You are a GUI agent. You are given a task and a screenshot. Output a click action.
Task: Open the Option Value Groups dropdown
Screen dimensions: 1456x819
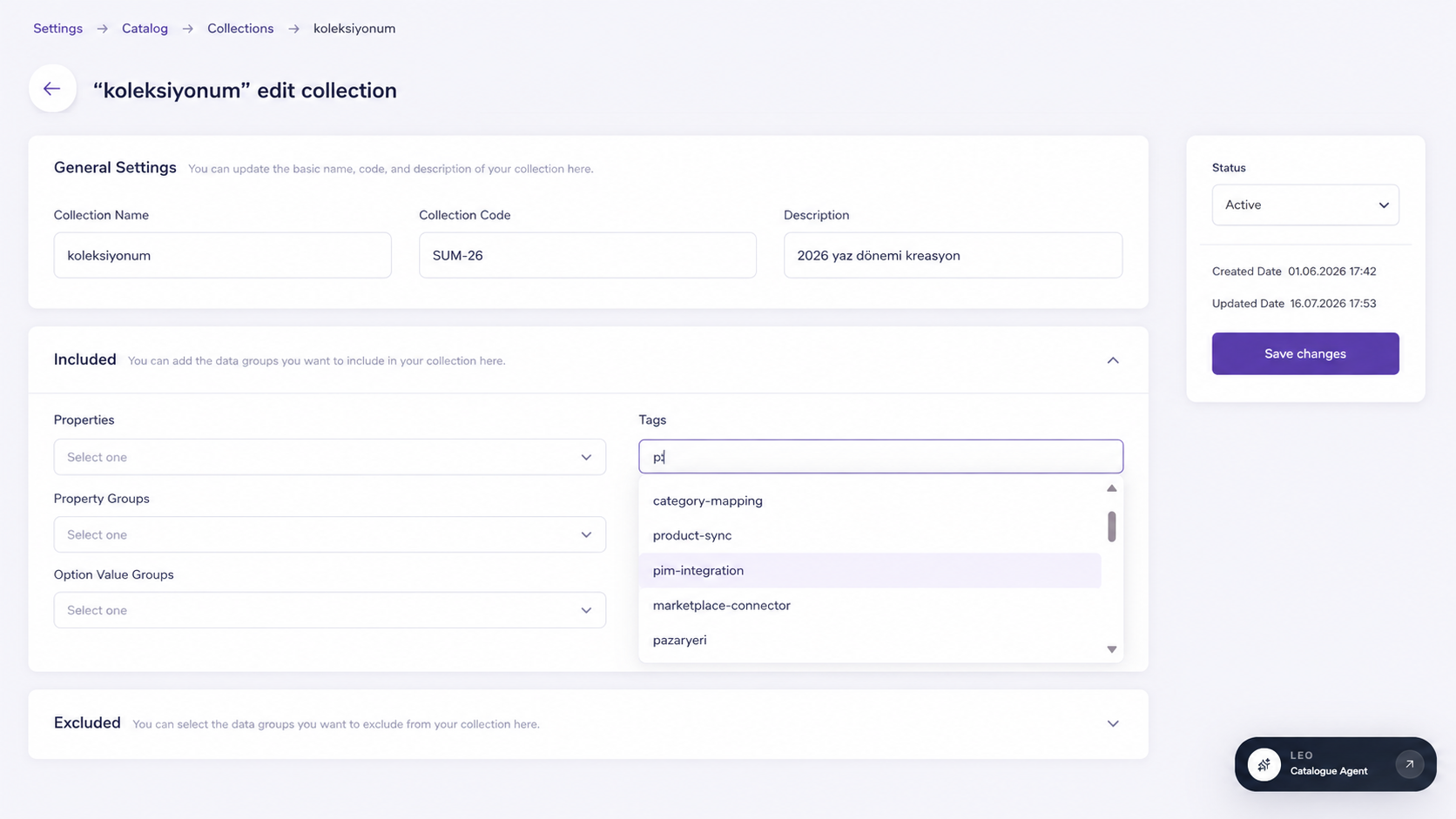[329, 610]
